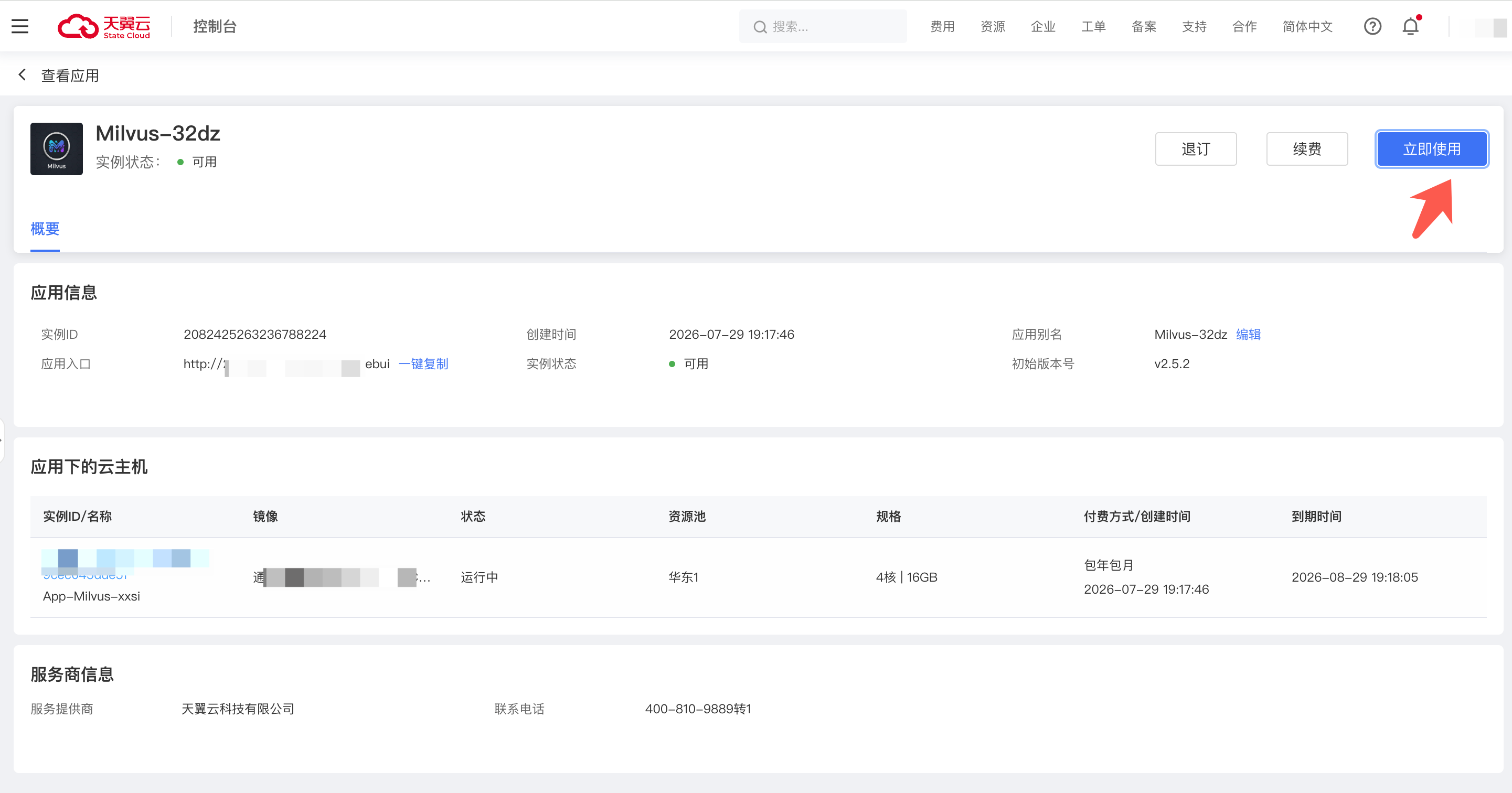
Task: Open the 简体中文 language selector
Action: pos(1308,26)
